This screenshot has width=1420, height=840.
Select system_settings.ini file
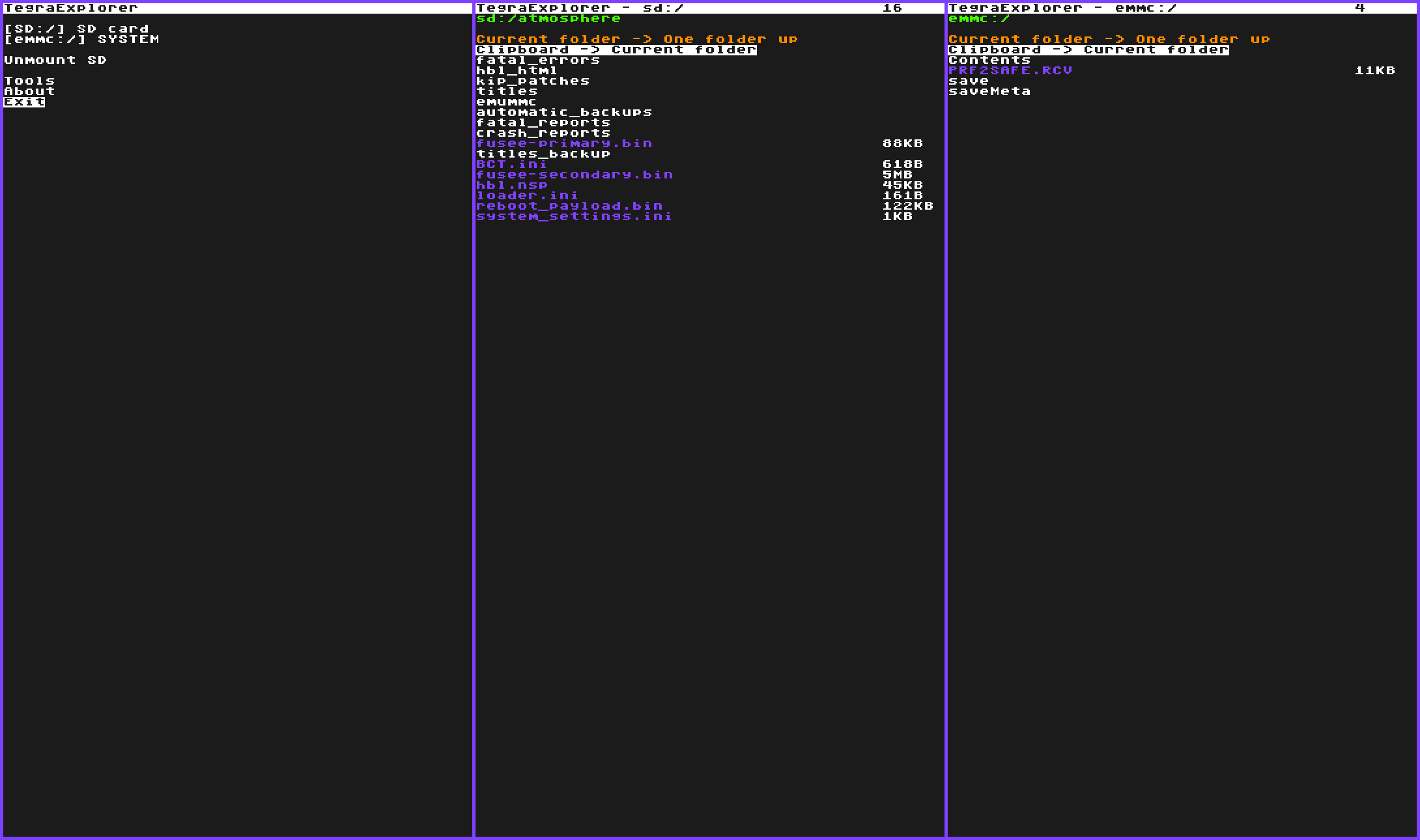coord(575,216)
